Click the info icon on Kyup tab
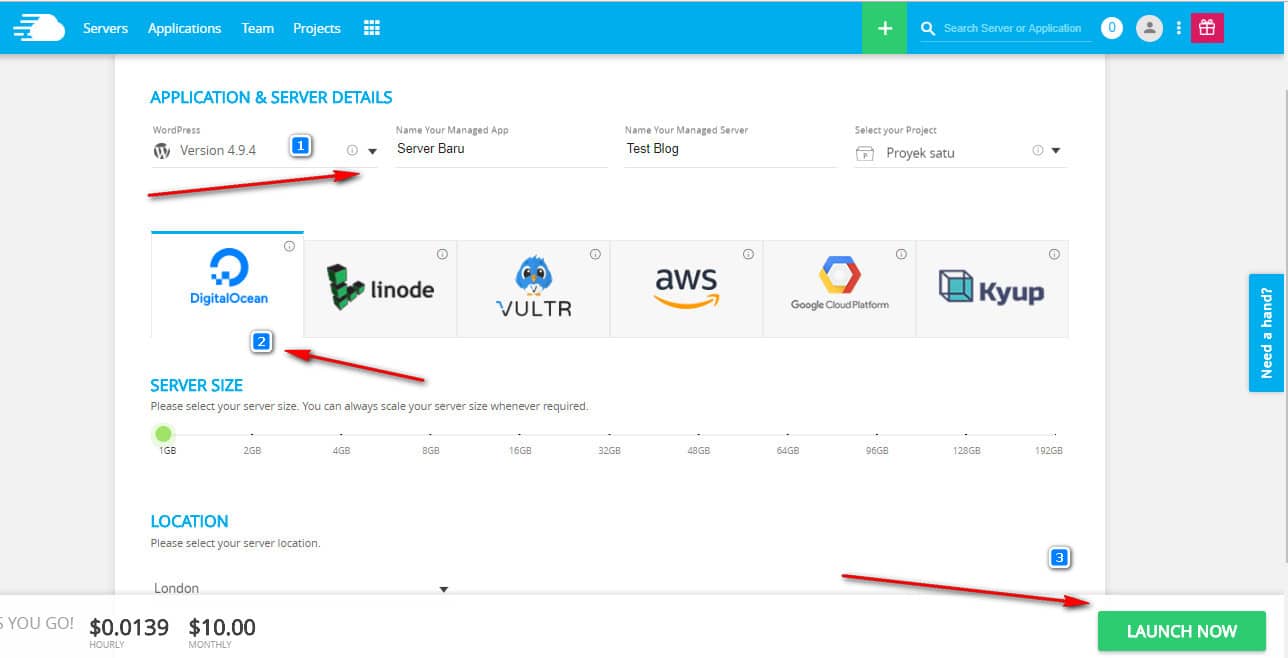 [1054, 254]
